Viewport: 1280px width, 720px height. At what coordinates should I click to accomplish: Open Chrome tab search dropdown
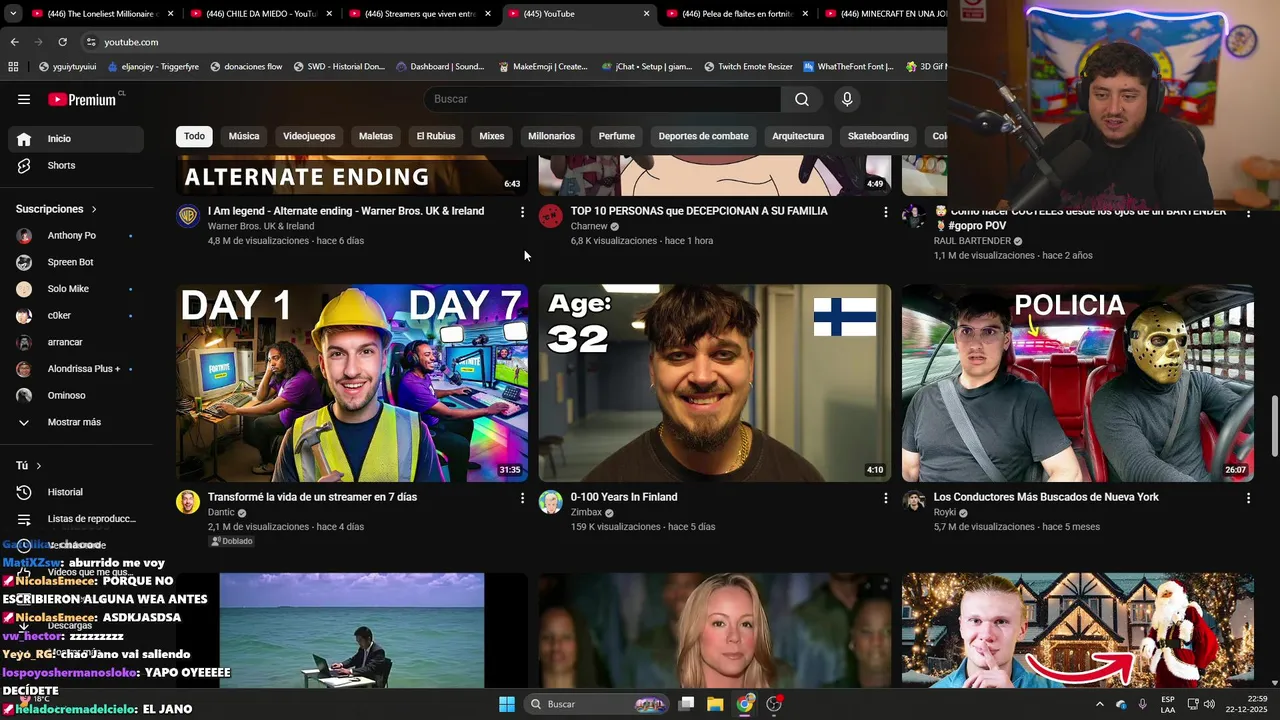click(x=13, y=14)
